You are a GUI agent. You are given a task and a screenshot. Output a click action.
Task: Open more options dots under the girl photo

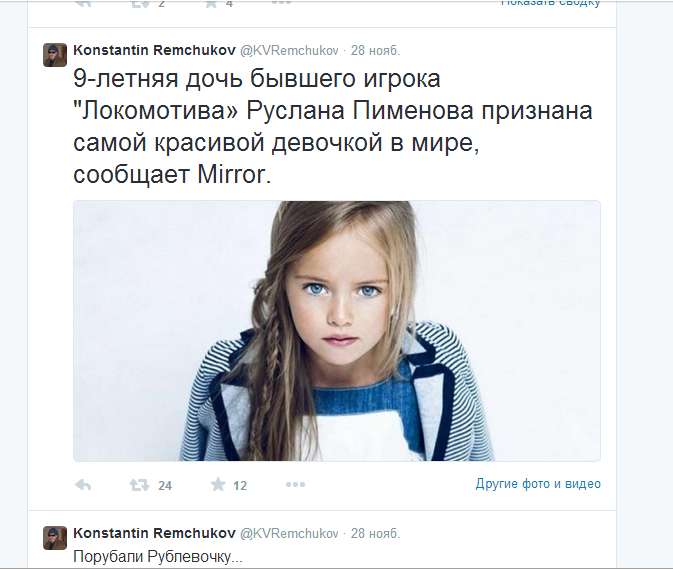(x=295, y=485)
